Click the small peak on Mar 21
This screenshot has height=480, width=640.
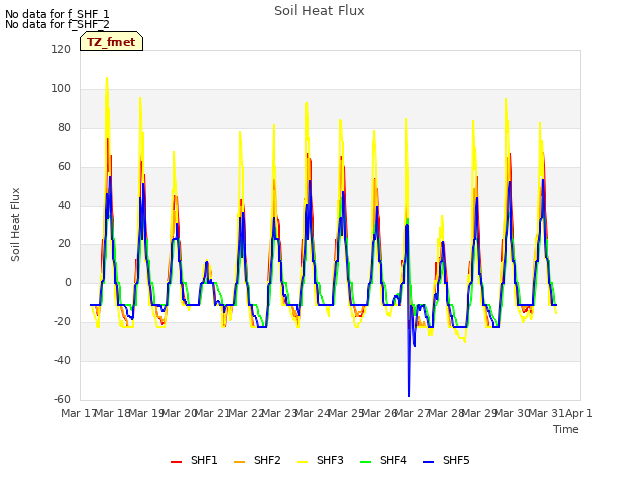207,262
